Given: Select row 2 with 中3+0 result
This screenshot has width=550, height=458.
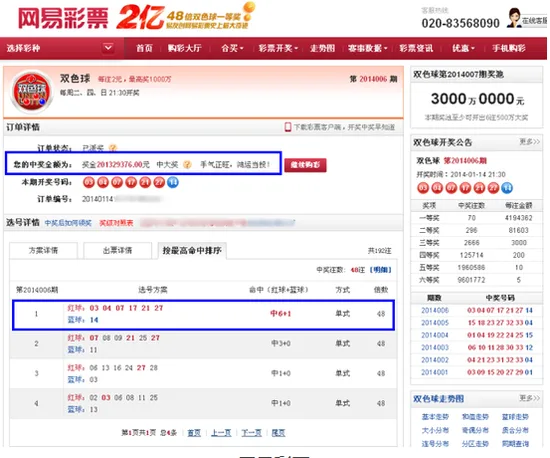Looking at the screenshot, I should click(203, 344).
